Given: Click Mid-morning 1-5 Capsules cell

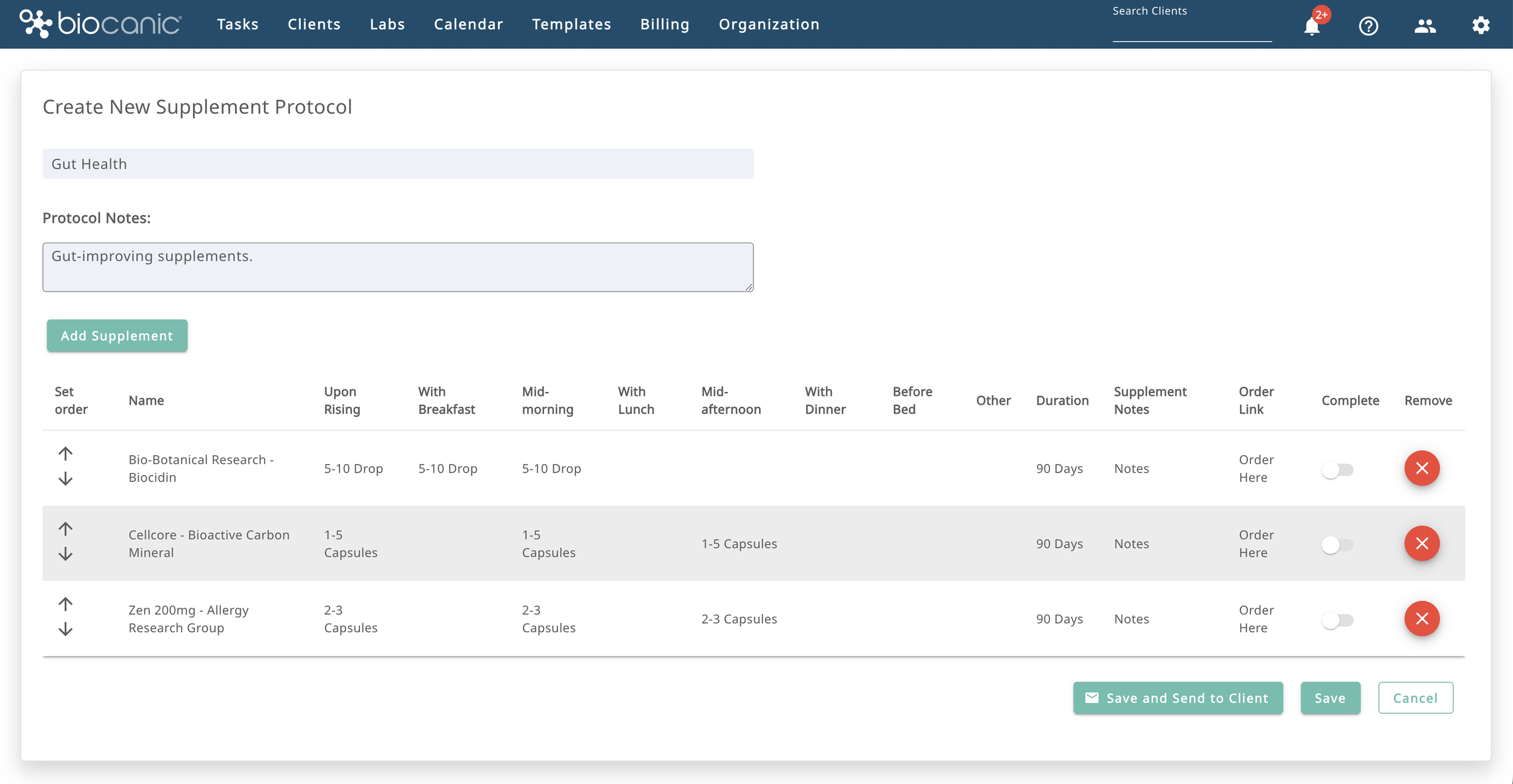Looking at the screenshot, I should pos(548,543).
